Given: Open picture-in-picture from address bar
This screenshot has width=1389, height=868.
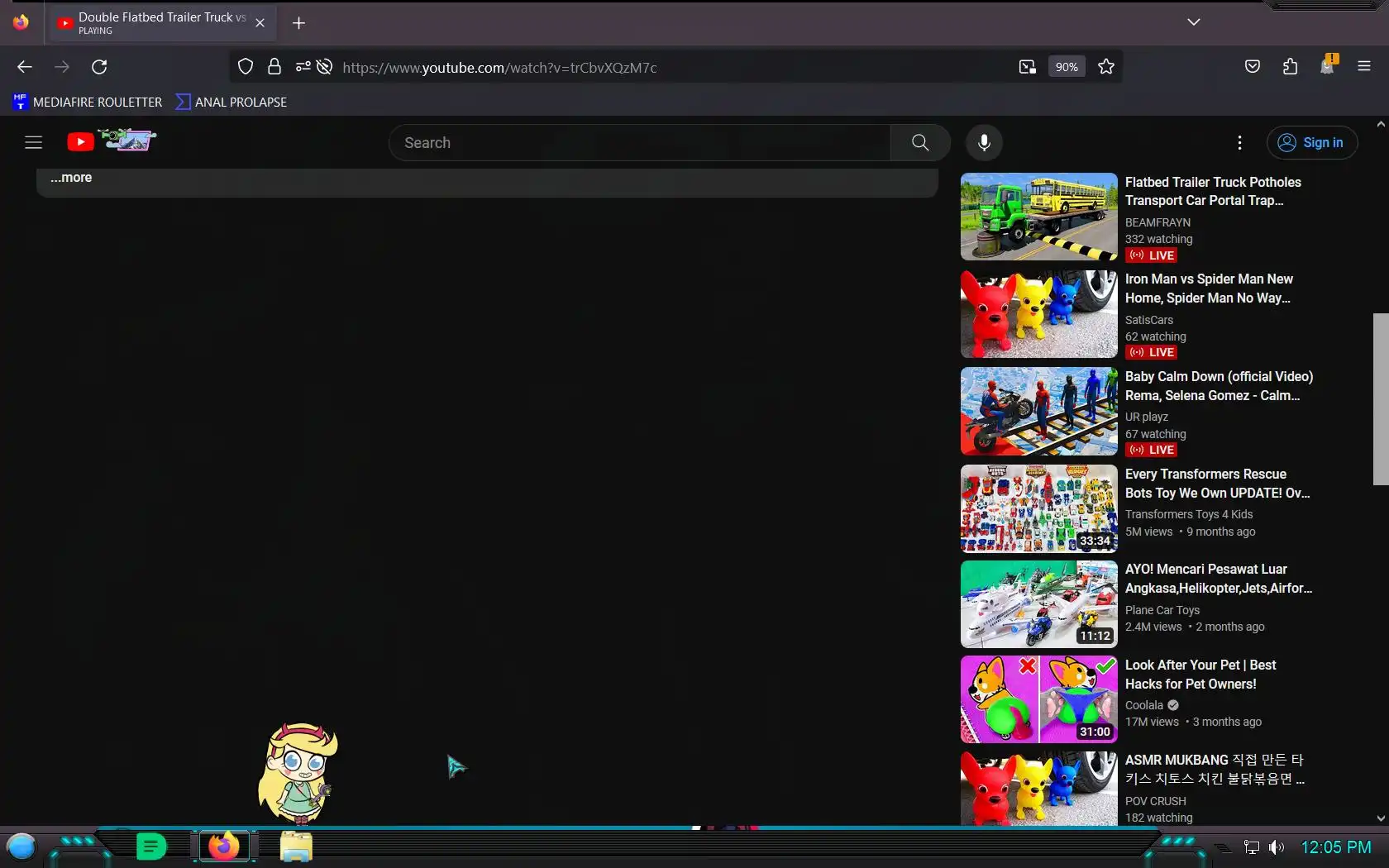Looking at the screenshot, I should pyautogui.click(x=1028, y=67).
